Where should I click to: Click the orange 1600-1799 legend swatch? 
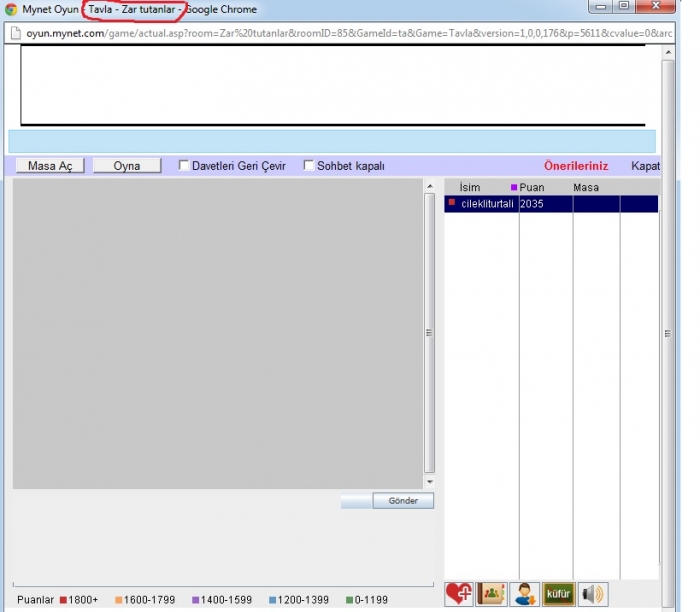[119, 600]
